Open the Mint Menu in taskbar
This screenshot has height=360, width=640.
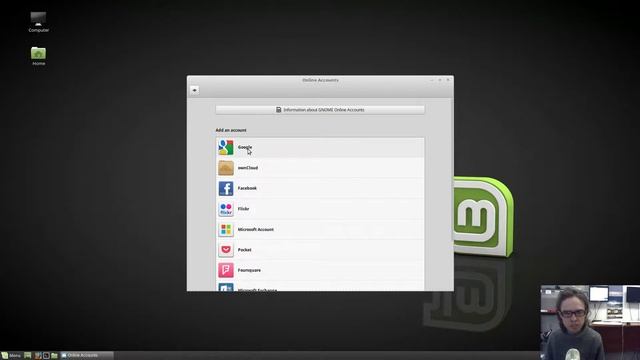pos(11,356)
